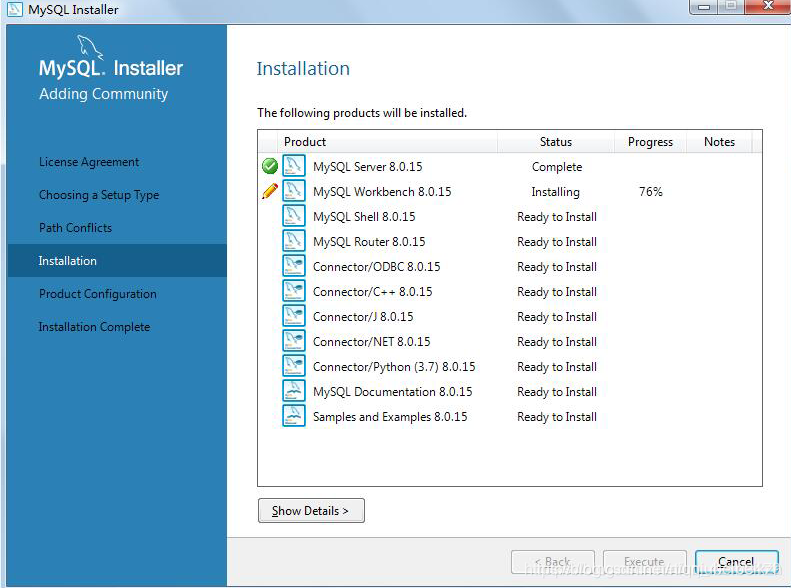The height and width of the screenshot is (588, 791).
Task: Click Ready to Install status for MySQL Router
Action: tap(557, 242)
